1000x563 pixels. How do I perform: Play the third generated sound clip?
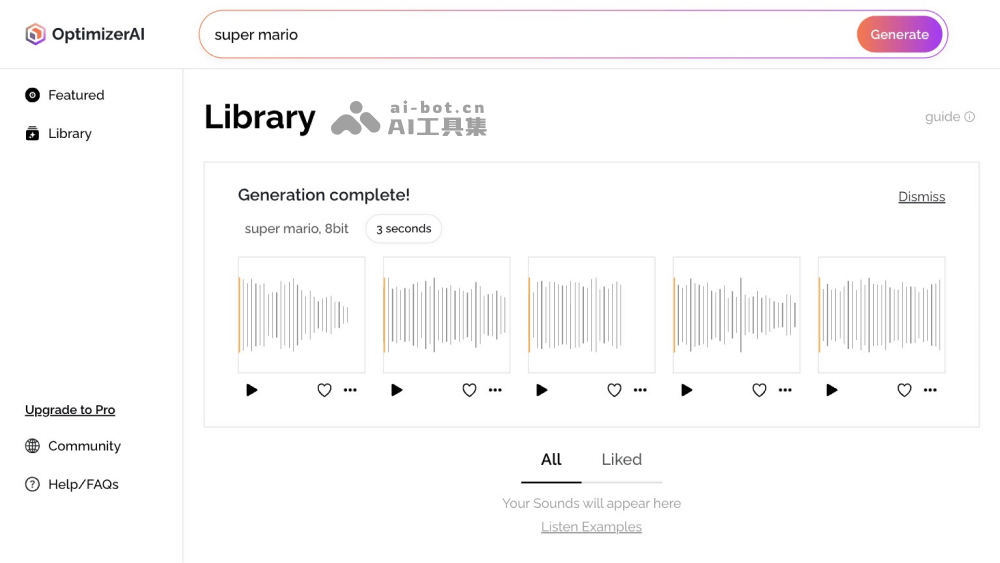pyautogui.click(x=542, y=390)
